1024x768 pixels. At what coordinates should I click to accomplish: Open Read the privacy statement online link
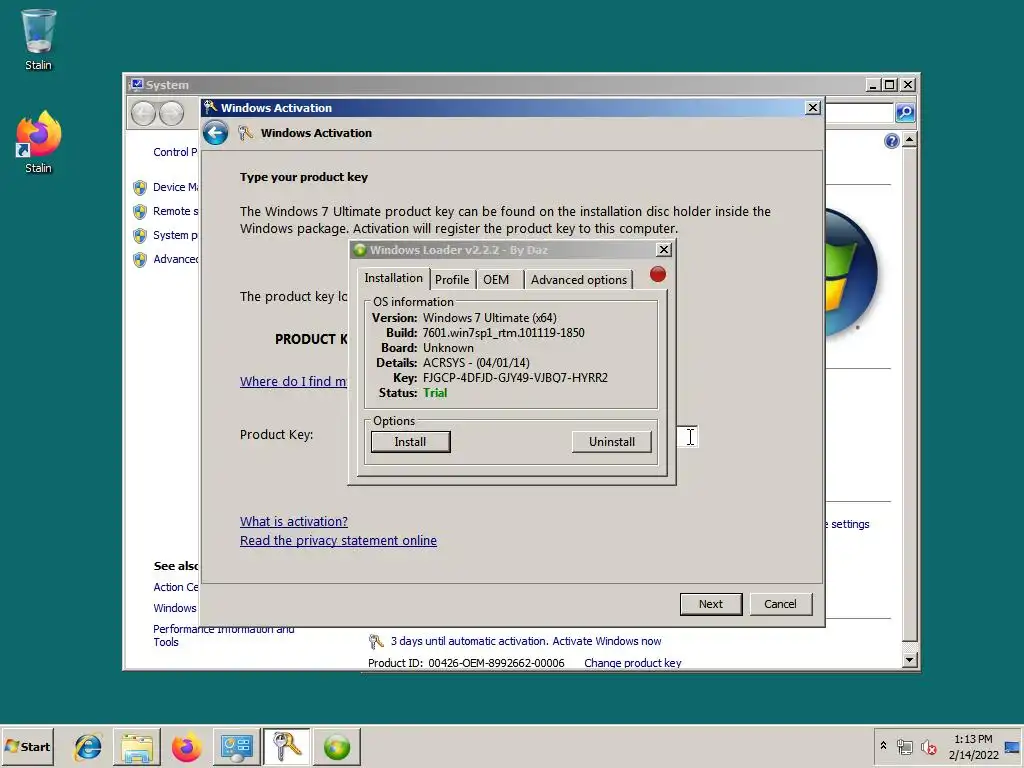[x=338, y=541]
